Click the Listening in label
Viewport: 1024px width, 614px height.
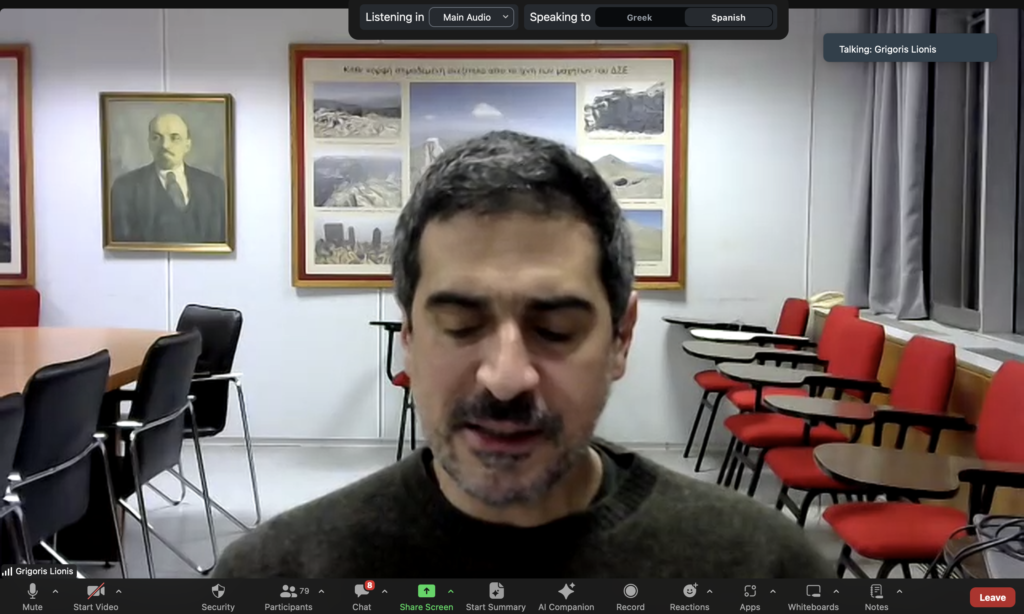pos(394,17)
